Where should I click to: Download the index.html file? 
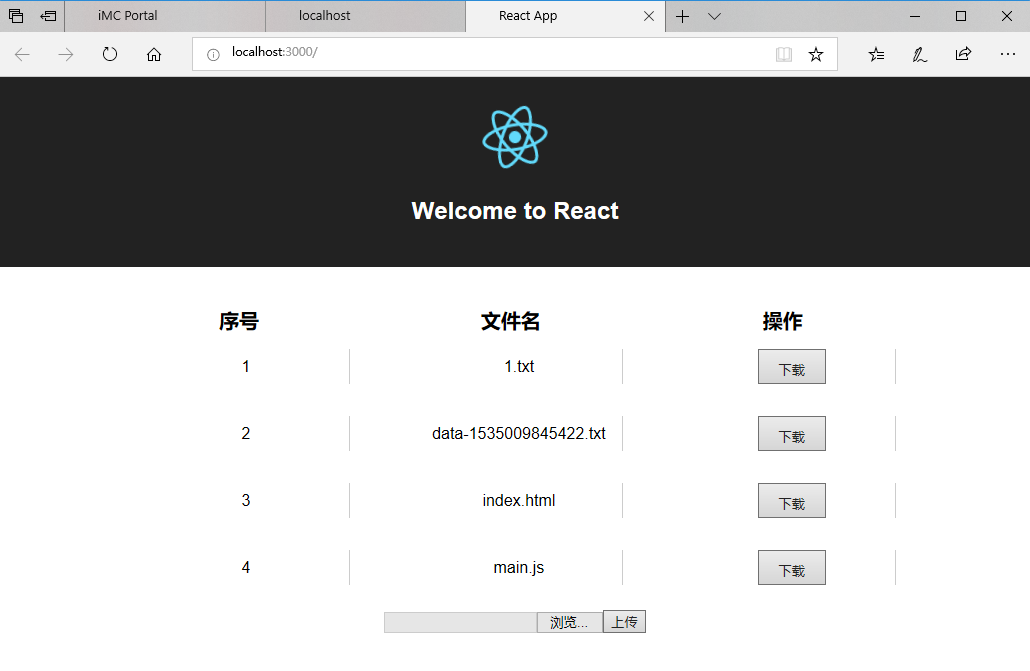[792, 501]
